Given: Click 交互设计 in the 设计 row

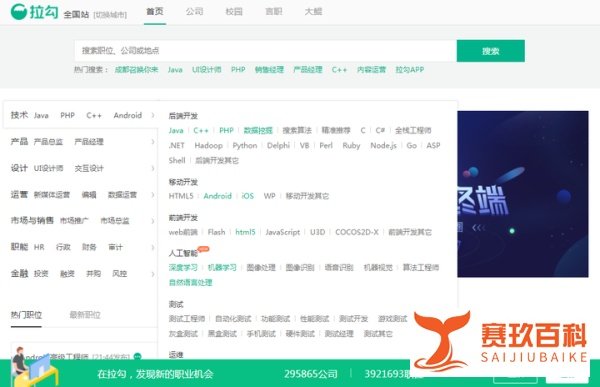Looking at the screenshot, I should pos(89,168).
